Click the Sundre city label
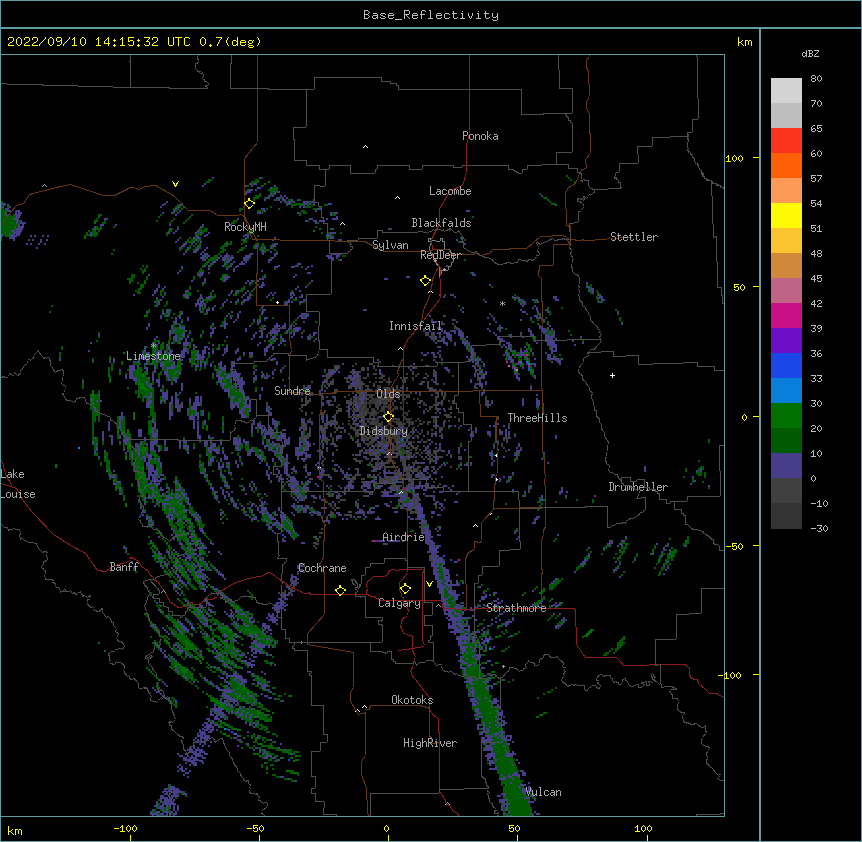Viewport: 862px width, 842px height. (x=292, y=391)
